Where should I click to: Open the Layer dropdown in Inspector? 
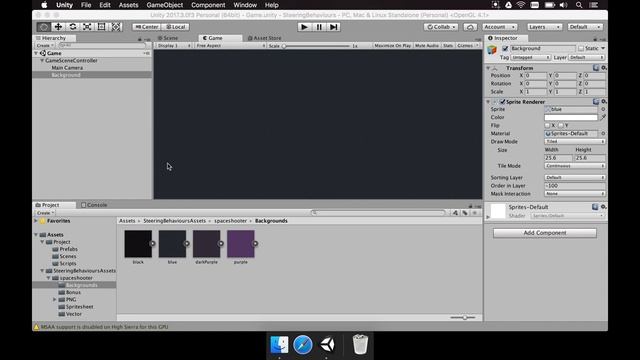[587, 58]
